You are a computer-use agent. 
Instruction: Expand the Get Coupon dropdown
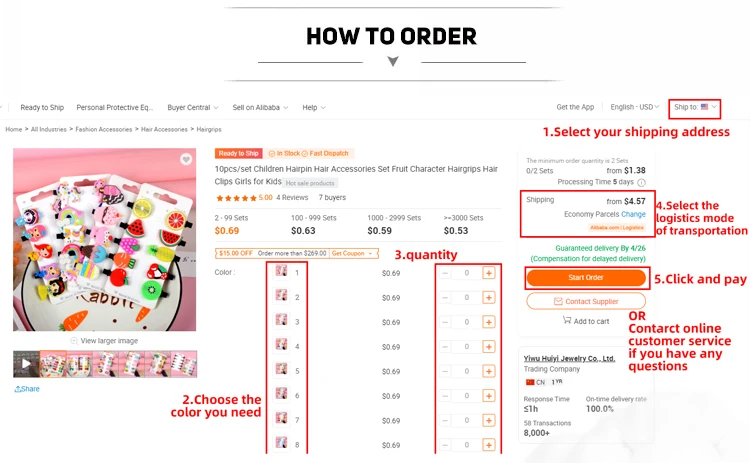point(352,254)
